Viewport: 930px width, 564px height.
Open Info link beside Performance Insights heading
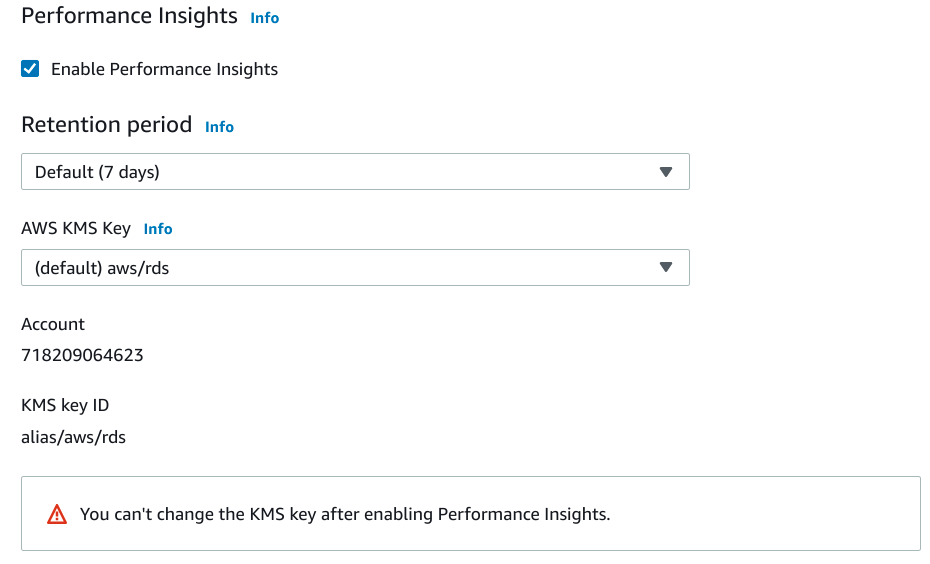click(x=265, y=18)
